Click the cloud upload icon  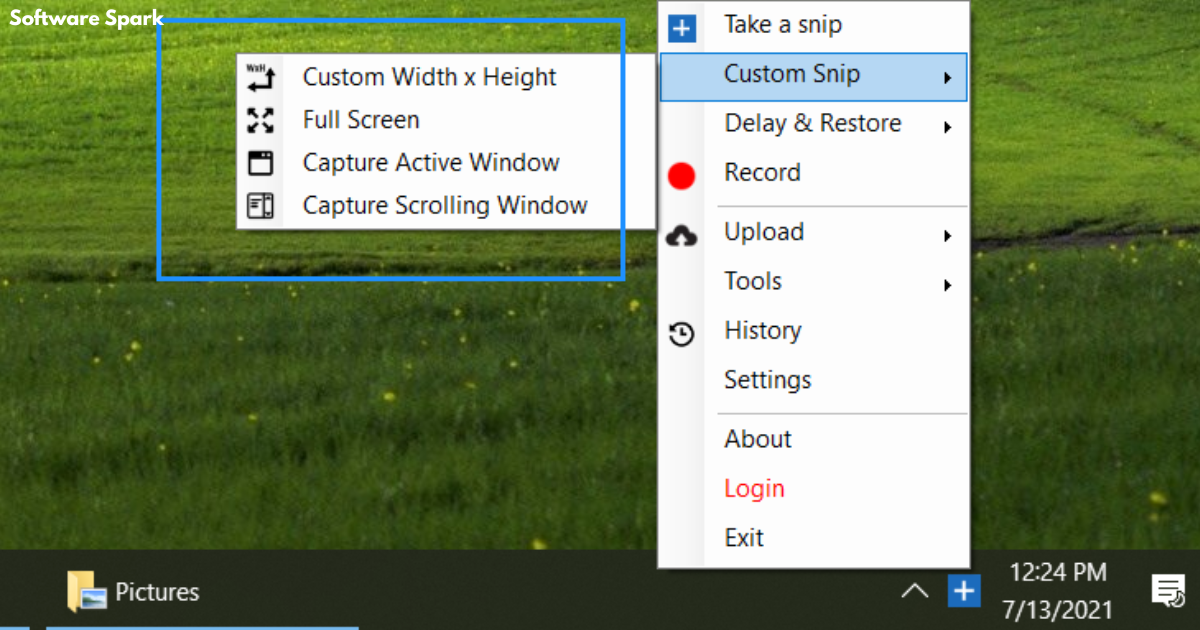pos(681,236)
